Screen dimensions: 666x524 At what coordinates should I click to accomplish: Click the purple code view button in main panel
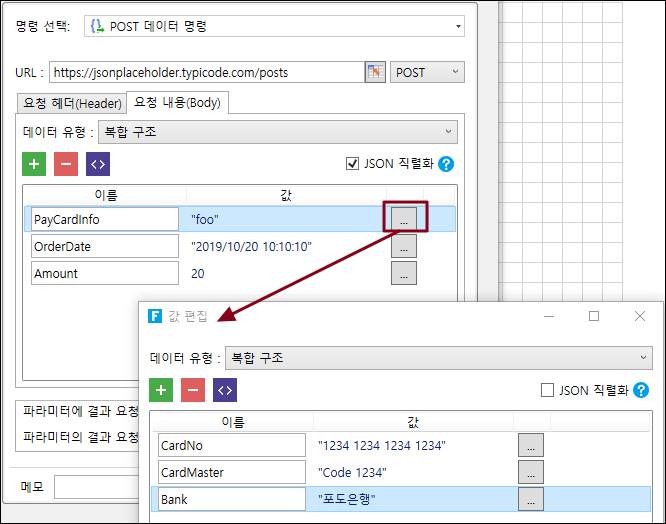tap(98, 164)
